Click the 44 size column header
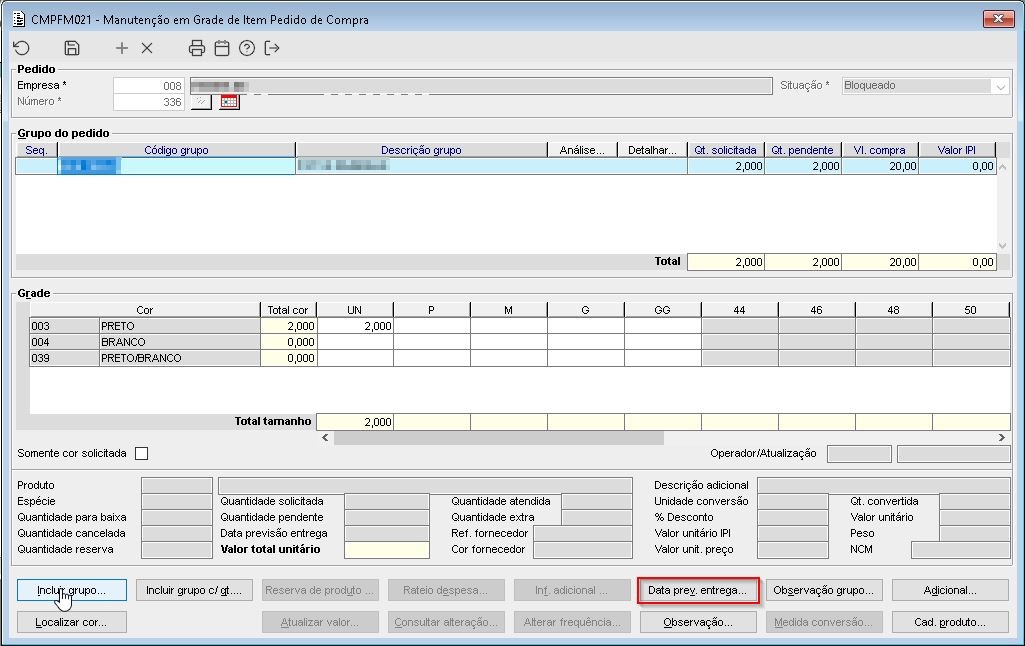 739,310
